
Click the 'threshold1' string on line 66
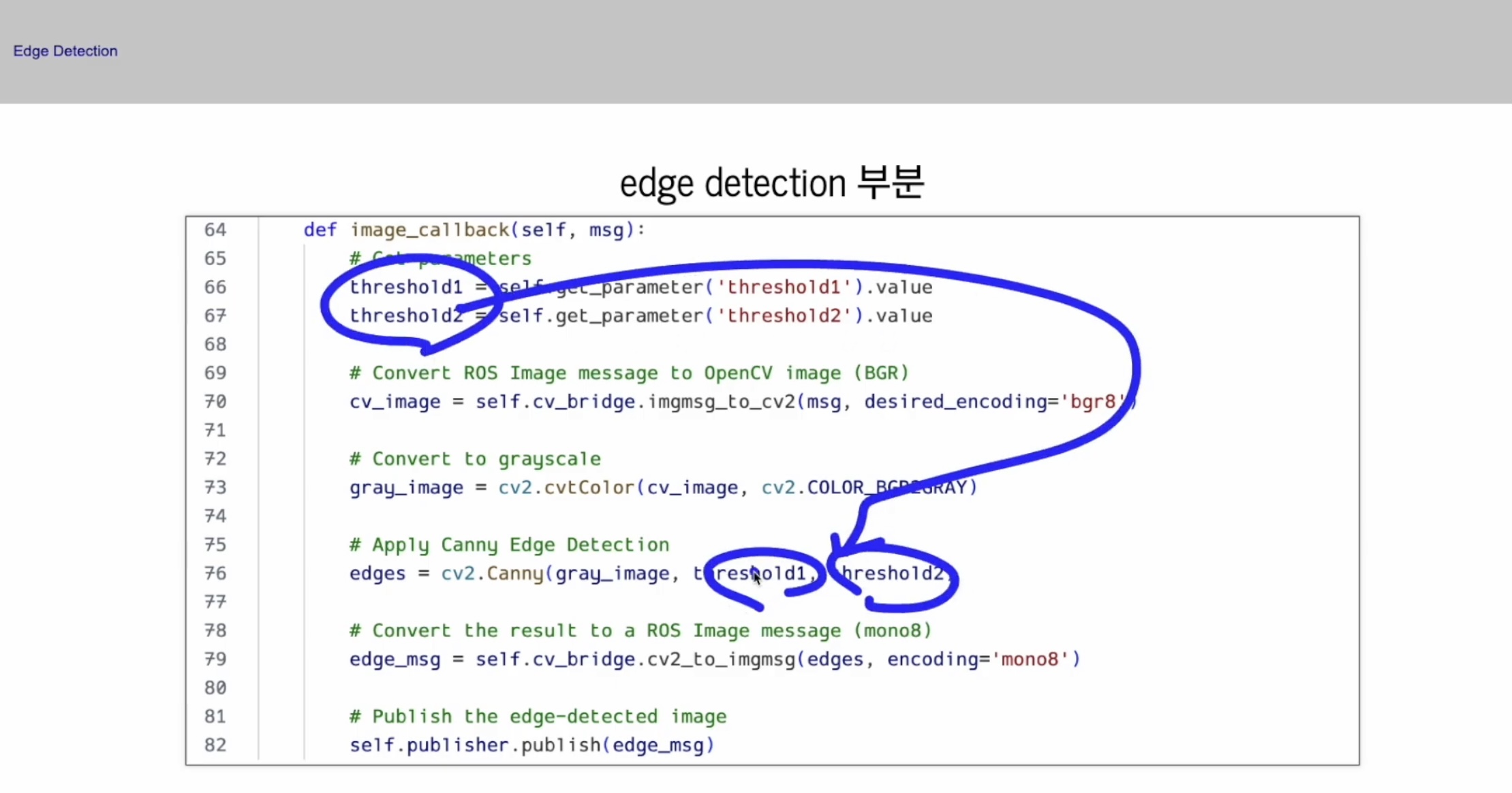[x=784, y=287]
